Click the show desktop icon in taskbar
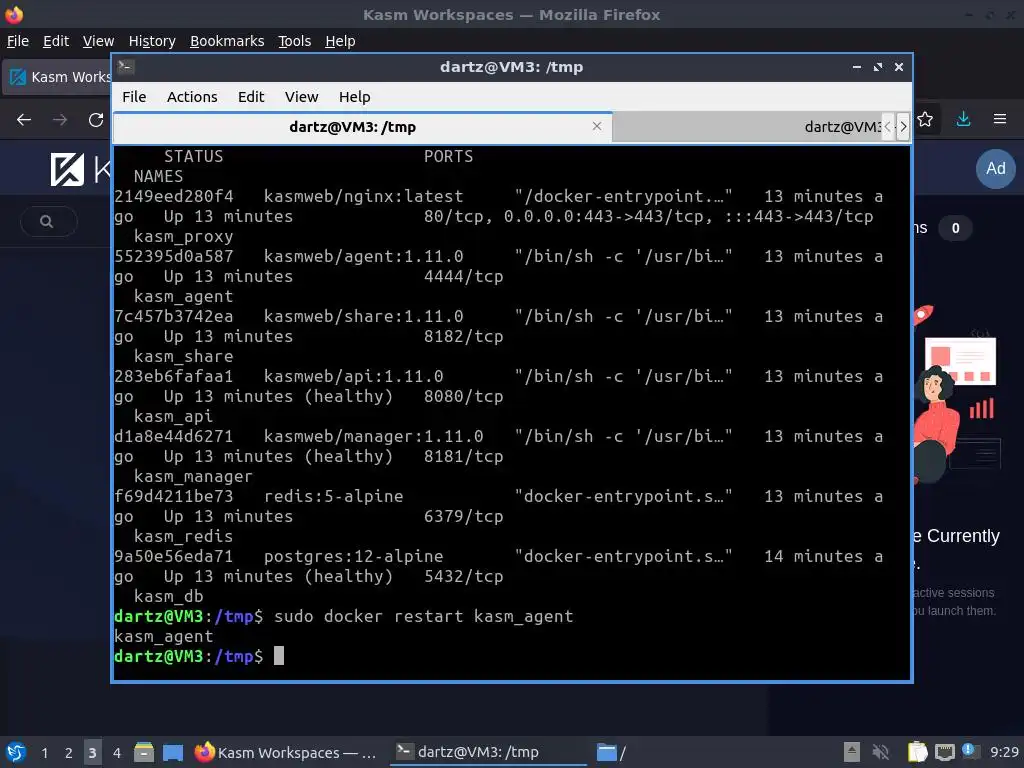Viewport: 1024px width, 768px height. [173, 752]
